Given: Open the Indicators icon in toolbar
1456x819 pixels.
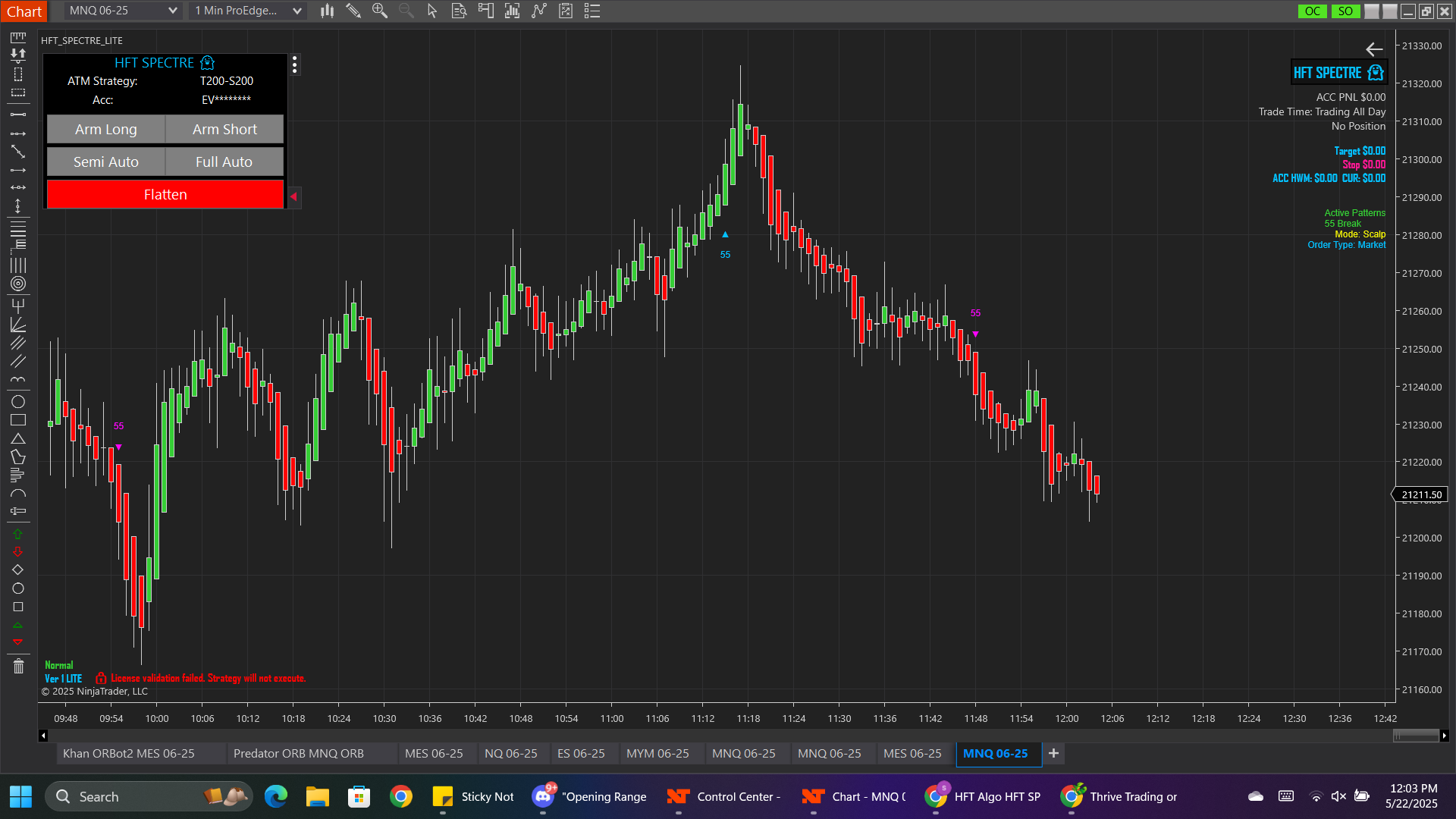Looking at the screenshot, I should click(x=539, y=11).
